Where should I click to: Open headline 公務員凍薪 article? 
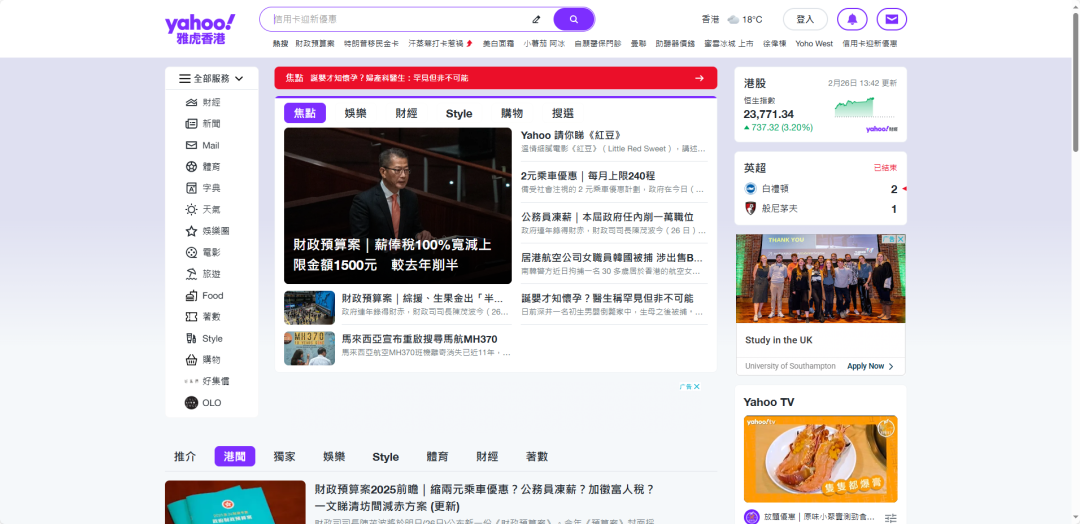(x=607, y=216)
